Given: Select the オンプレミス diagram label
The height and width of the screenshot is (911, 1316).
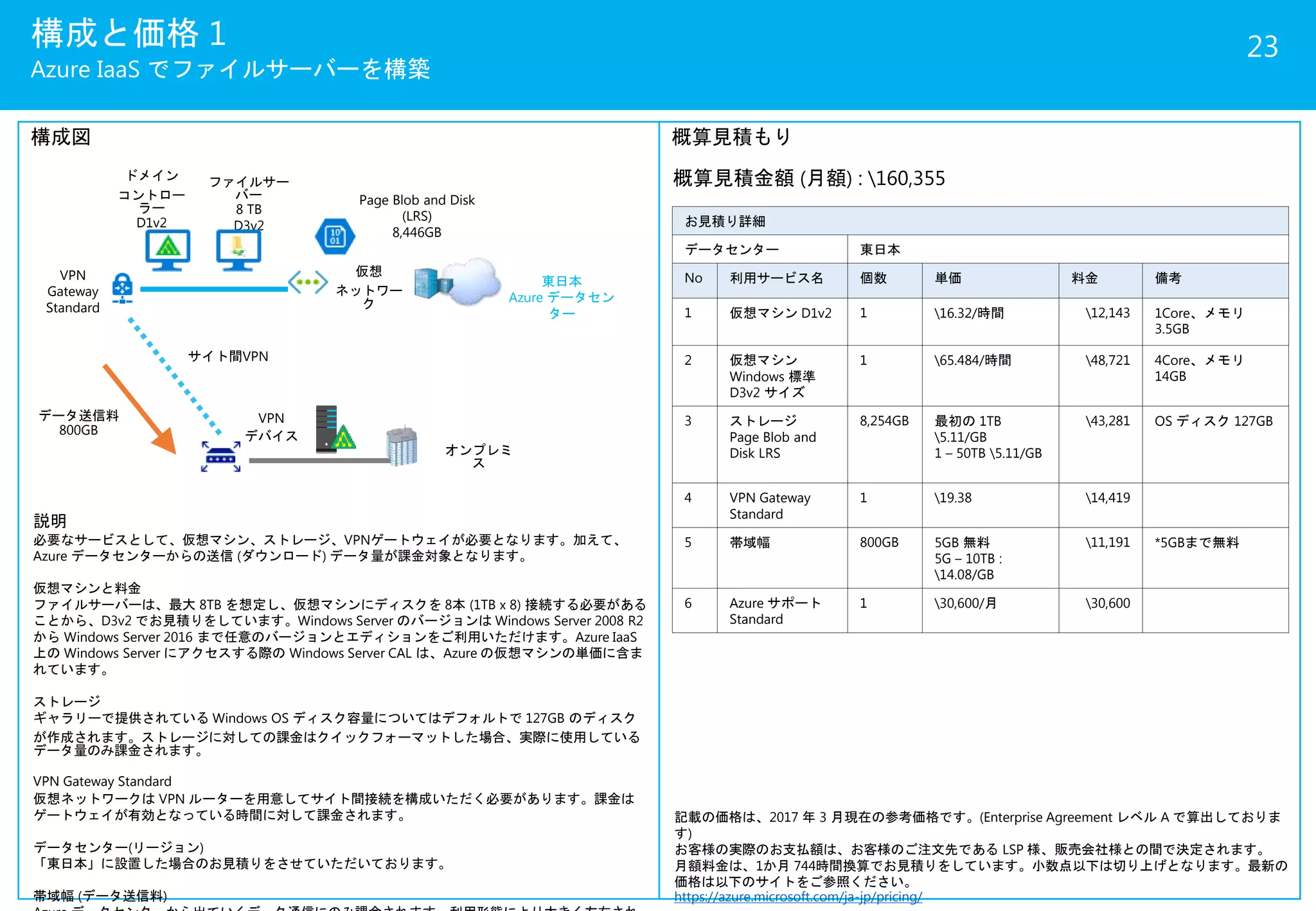Looking at the screenshot, I should (x=478, y=456).
